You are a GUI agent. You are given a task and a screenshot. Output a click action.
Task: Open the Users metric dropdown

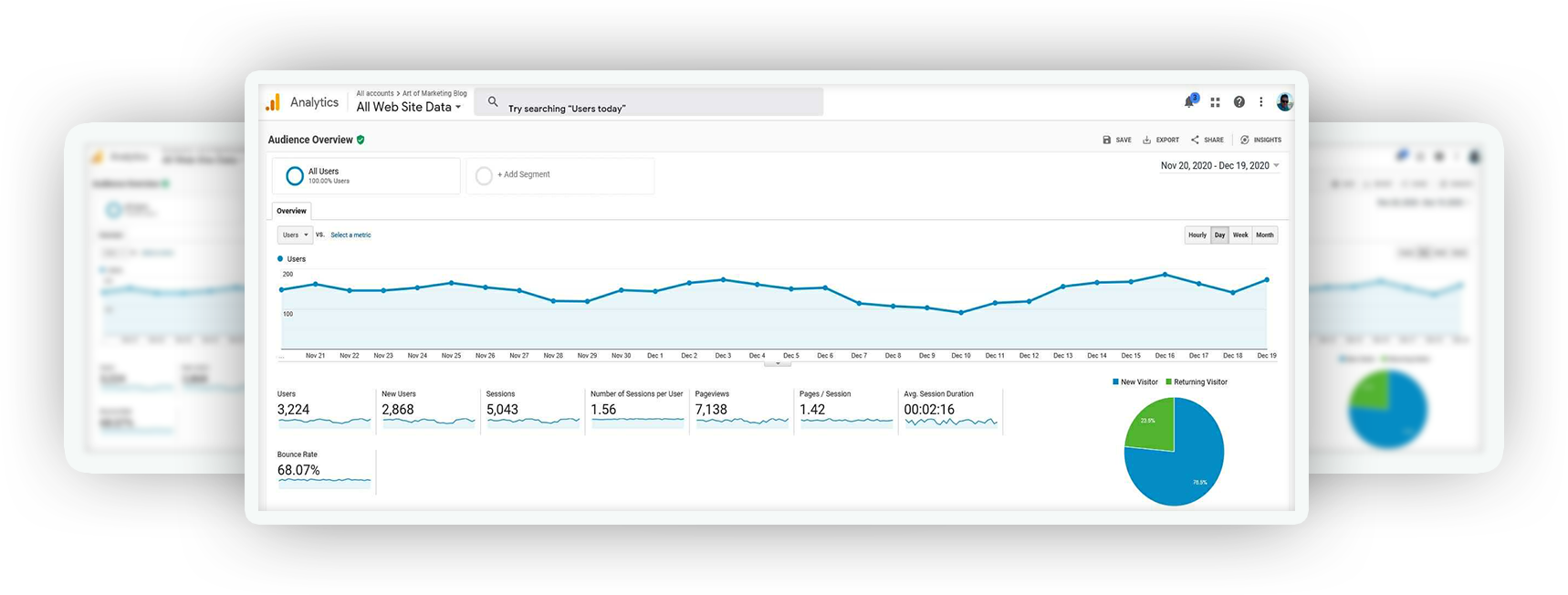[x=295, y=235]
